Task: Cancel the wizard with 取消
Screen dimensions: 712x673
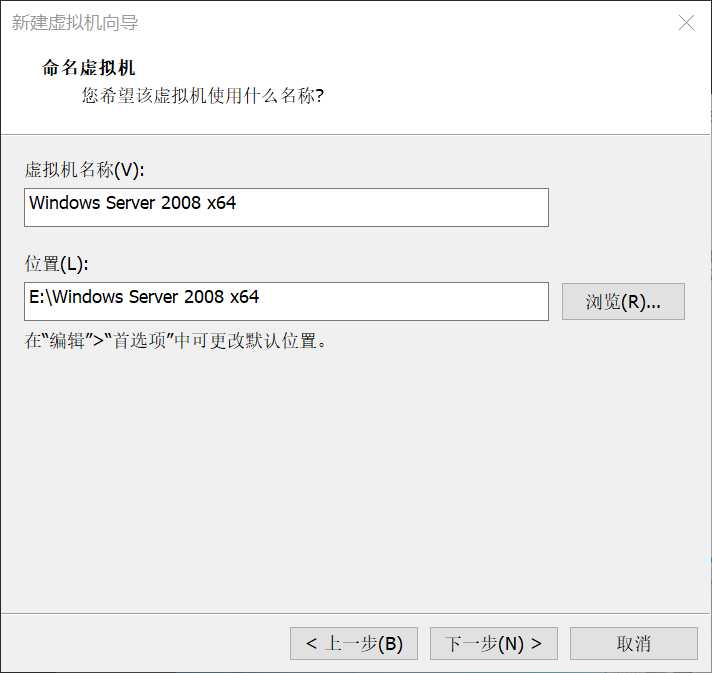Action: [633, 643]
